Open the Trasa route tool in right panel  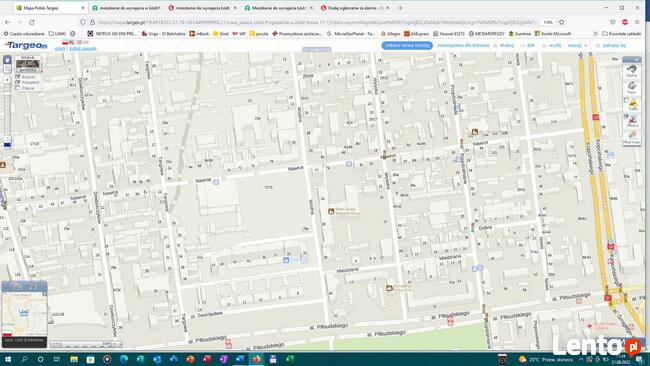(x=632, y=87)
